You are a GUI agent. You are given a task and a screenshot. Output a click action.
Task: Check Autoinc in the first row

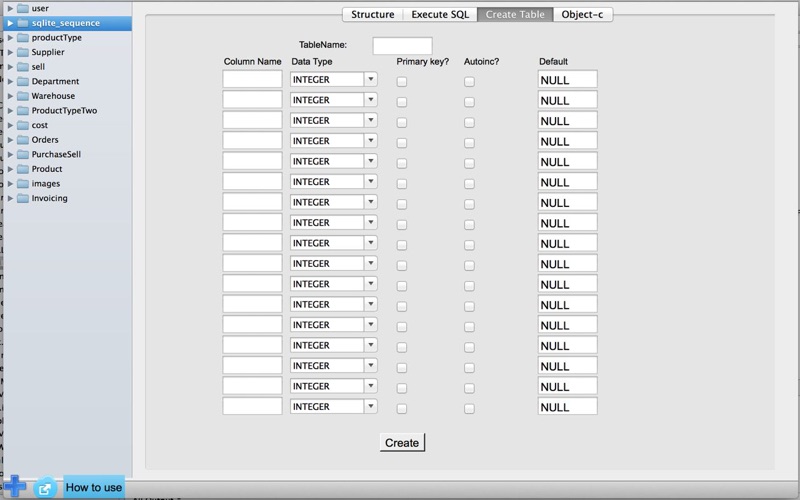pyautogui.click(x=469, y=82)
